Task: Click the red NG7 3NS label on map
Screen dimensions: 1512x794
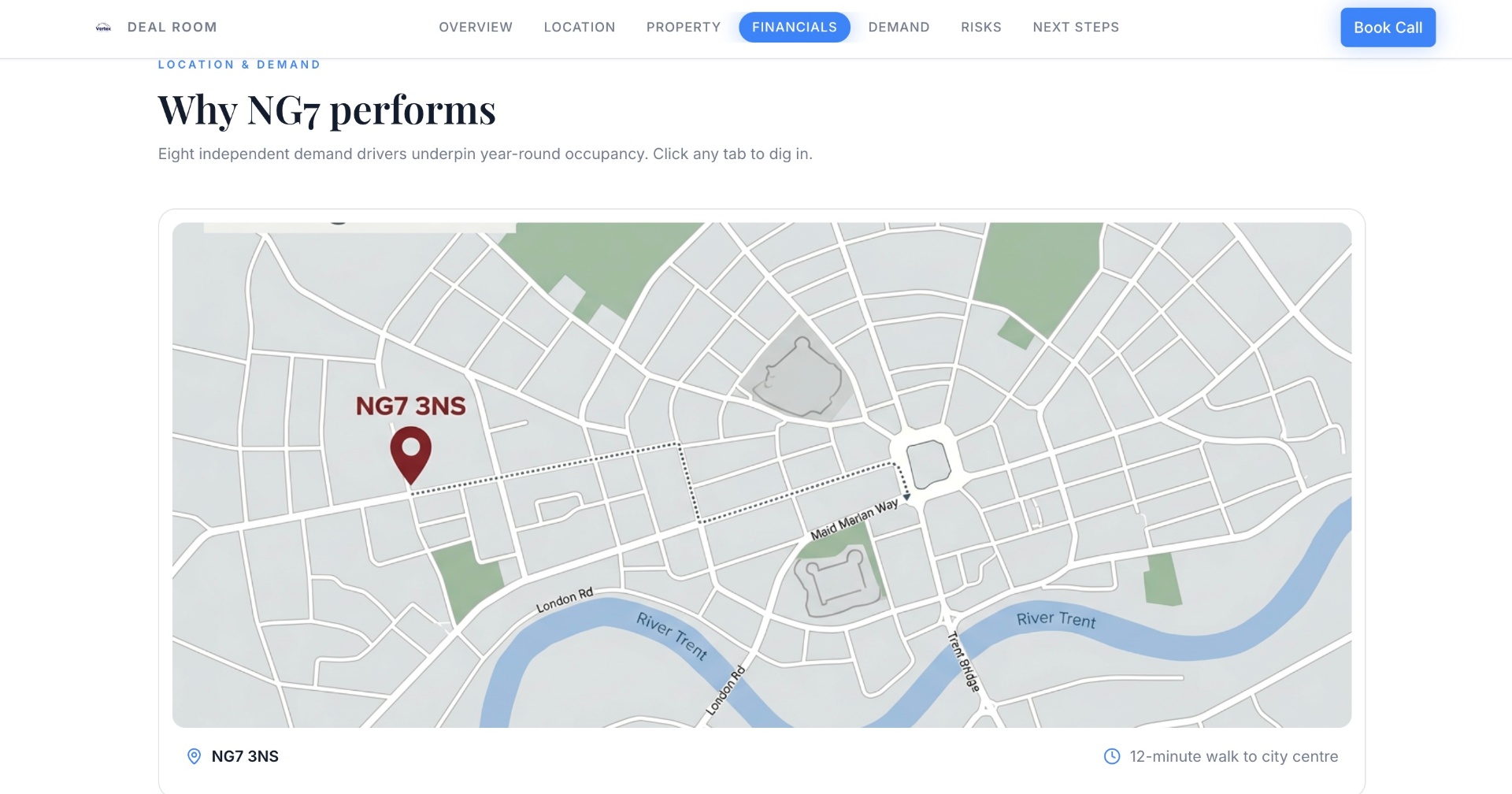Action: click(411, 406)
